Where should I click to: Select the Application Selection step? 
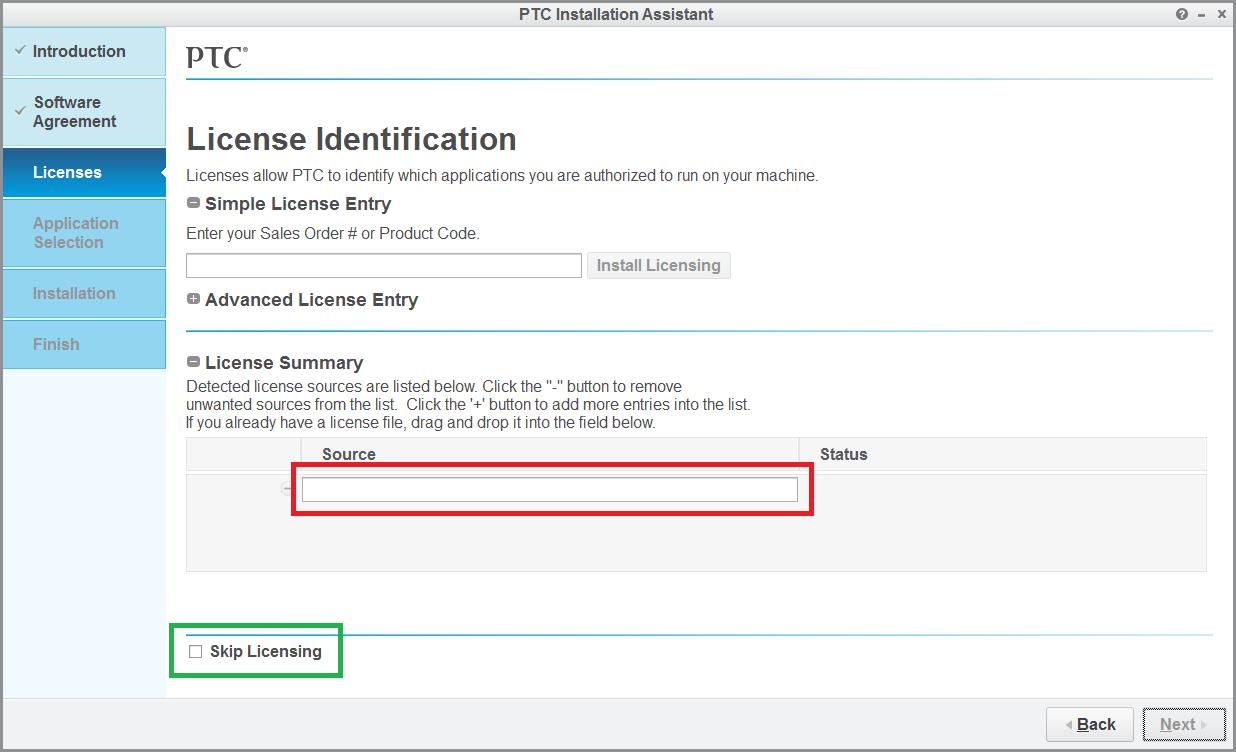[x=84, y=233]
